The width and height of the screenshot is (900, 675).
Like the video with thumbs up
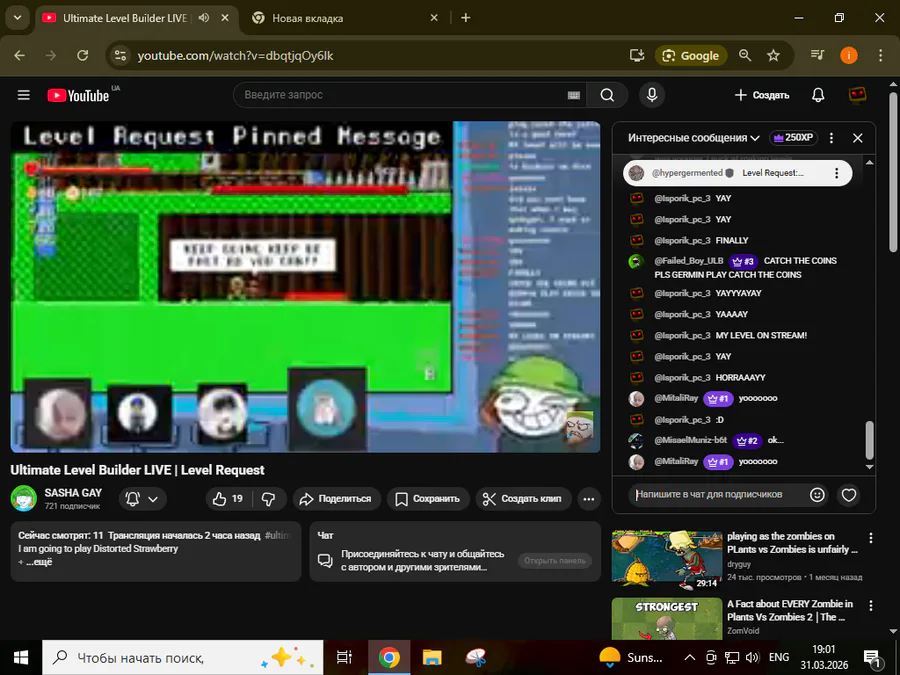coord(228,499)
